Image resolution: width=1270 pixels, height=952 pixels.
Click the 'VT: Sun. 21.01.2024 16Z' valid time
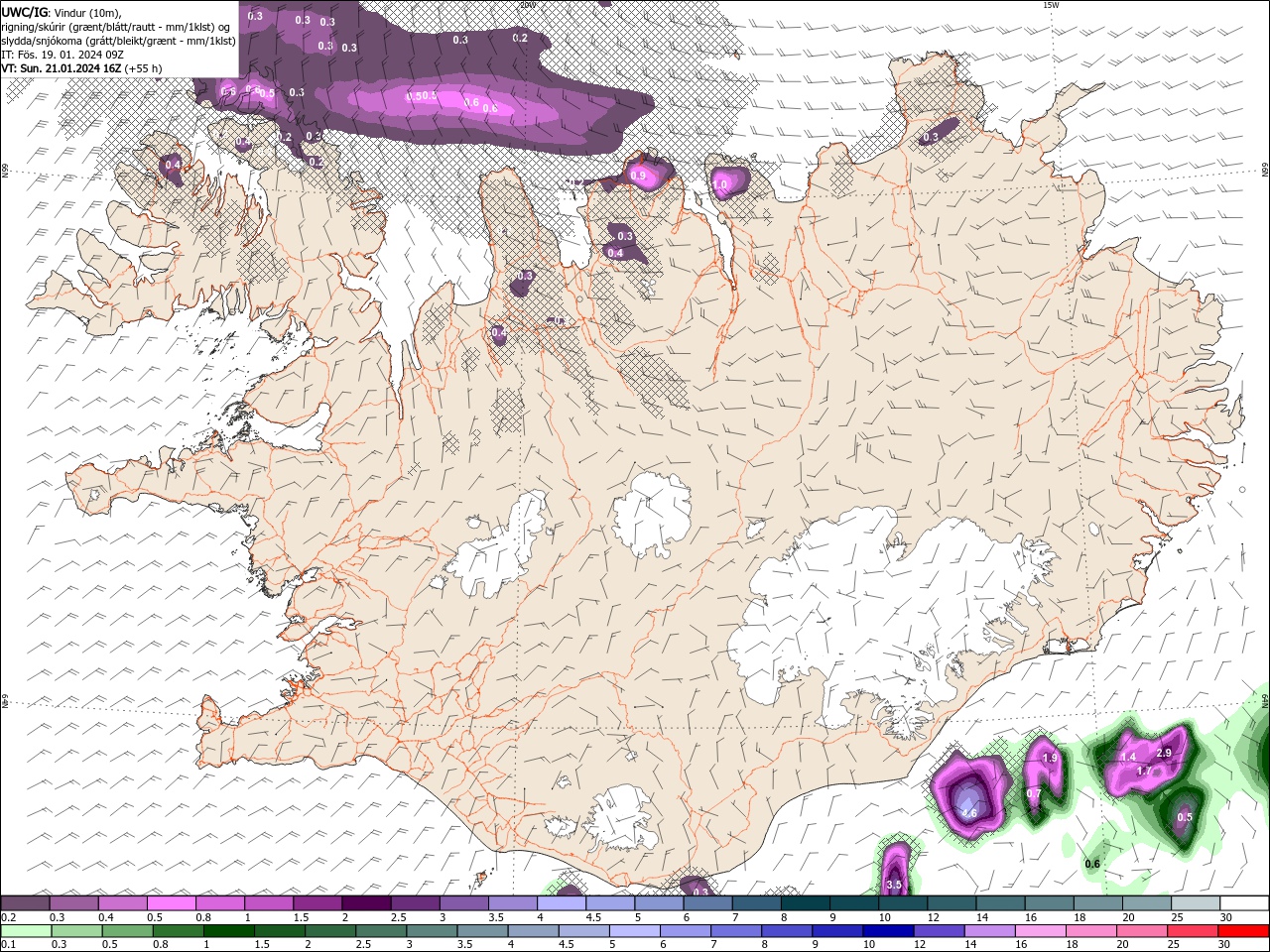point(62,68)
